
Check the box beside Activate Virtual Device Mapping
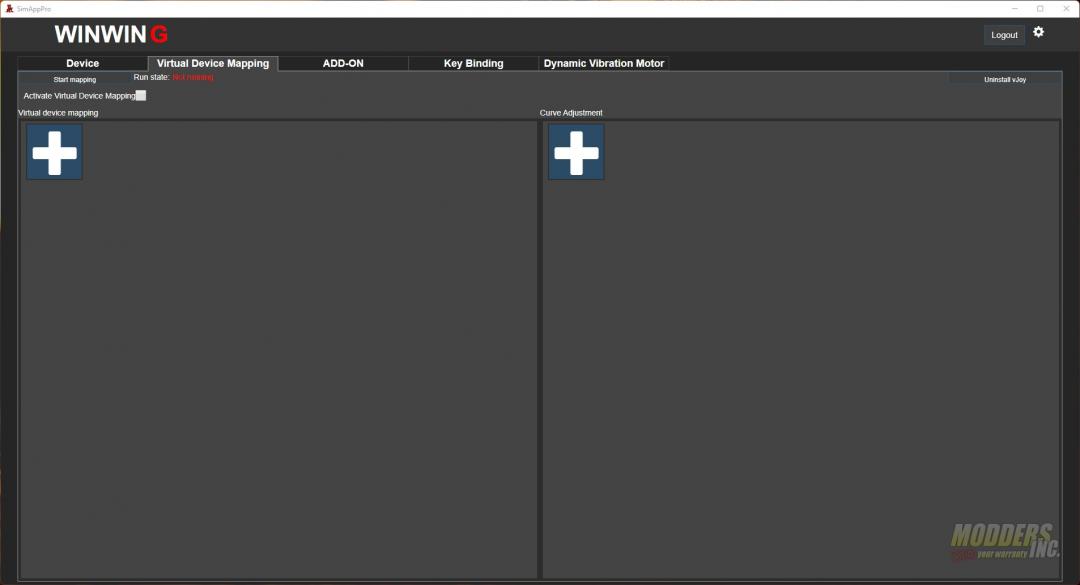(x=141, y=95)
